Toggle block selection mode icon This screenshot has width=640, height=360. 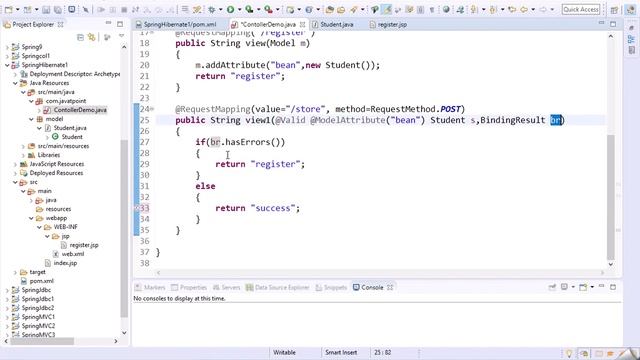420,9
